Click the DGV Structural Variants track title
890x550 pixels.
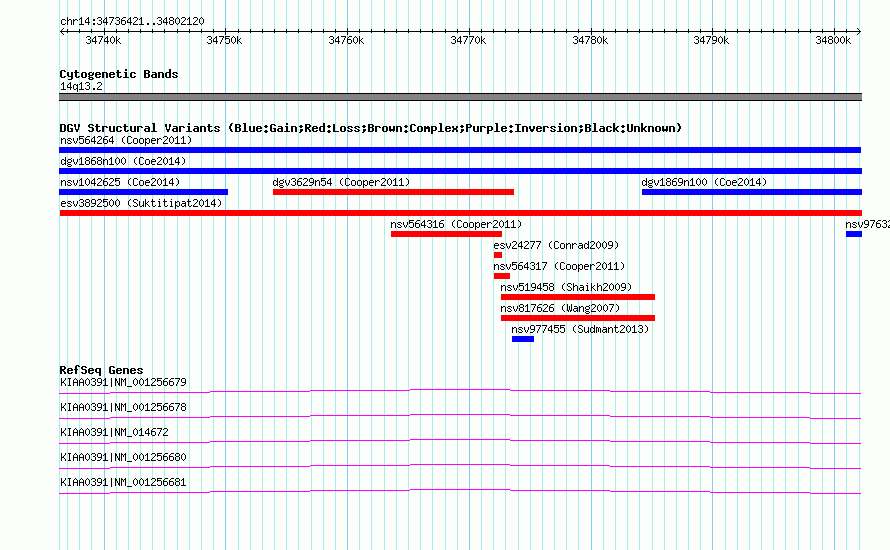tap(371, 128)
